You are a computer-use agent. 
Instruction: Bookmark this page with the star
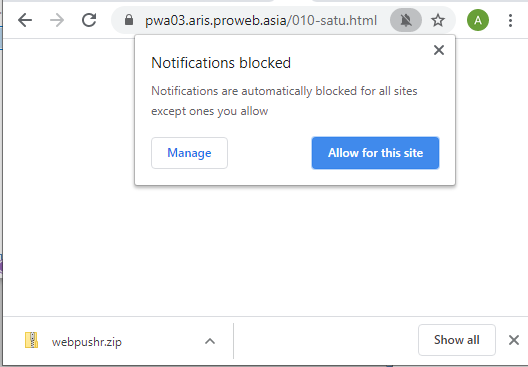tap(438, 20)
